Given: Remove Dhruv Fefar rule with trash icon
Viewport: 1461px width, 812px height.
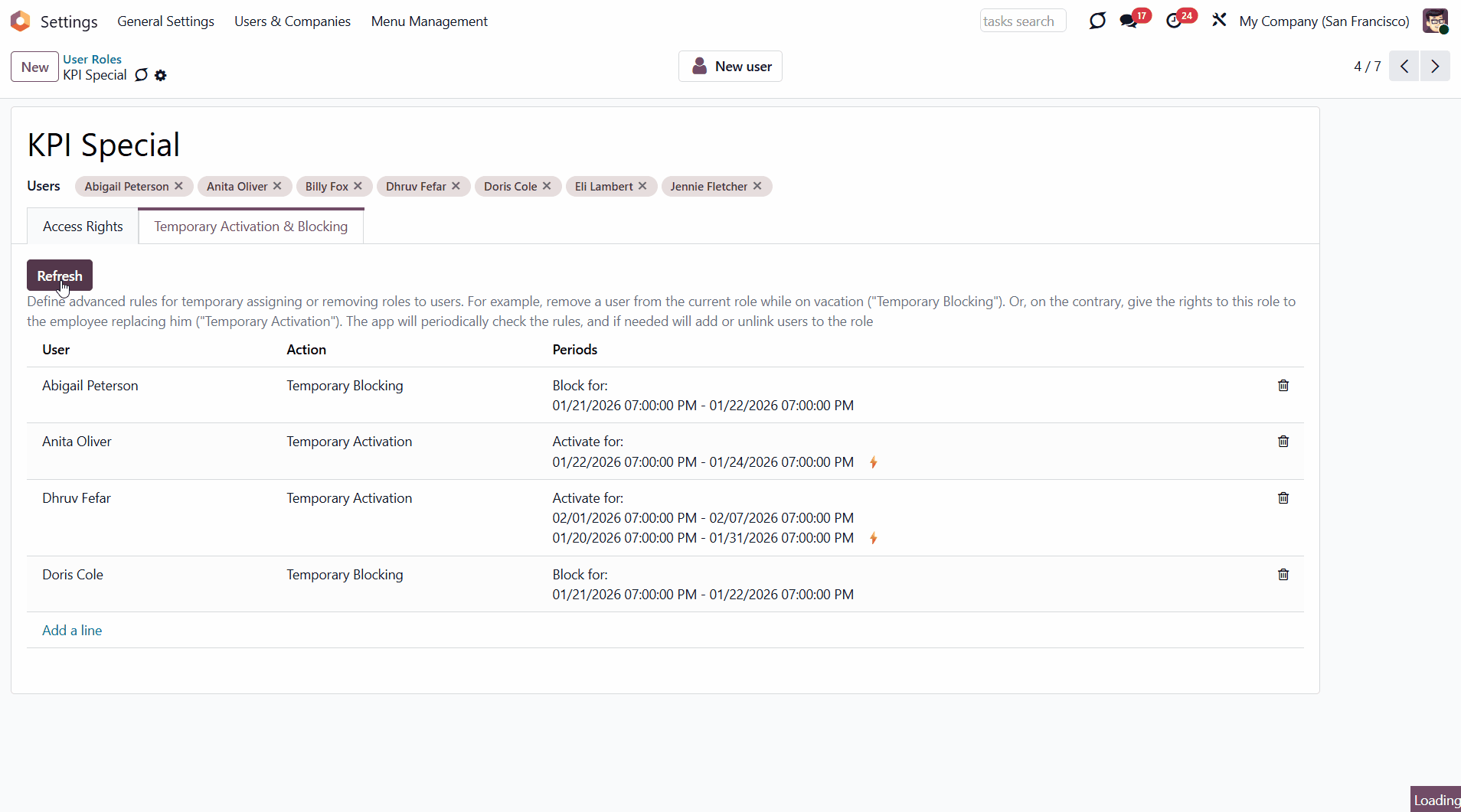Looking at the screenshot, I should click(1283, 498).
